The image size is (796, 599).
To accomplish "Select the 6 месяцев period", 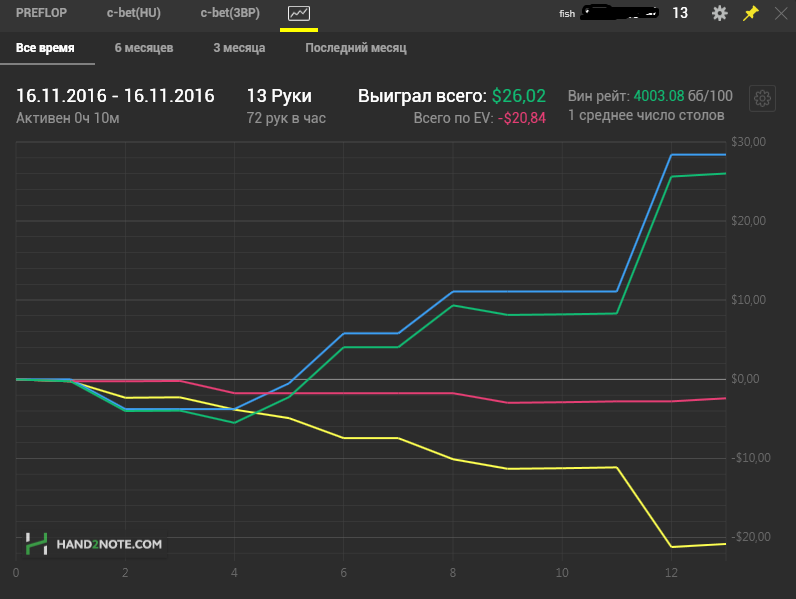I will 144,48.
